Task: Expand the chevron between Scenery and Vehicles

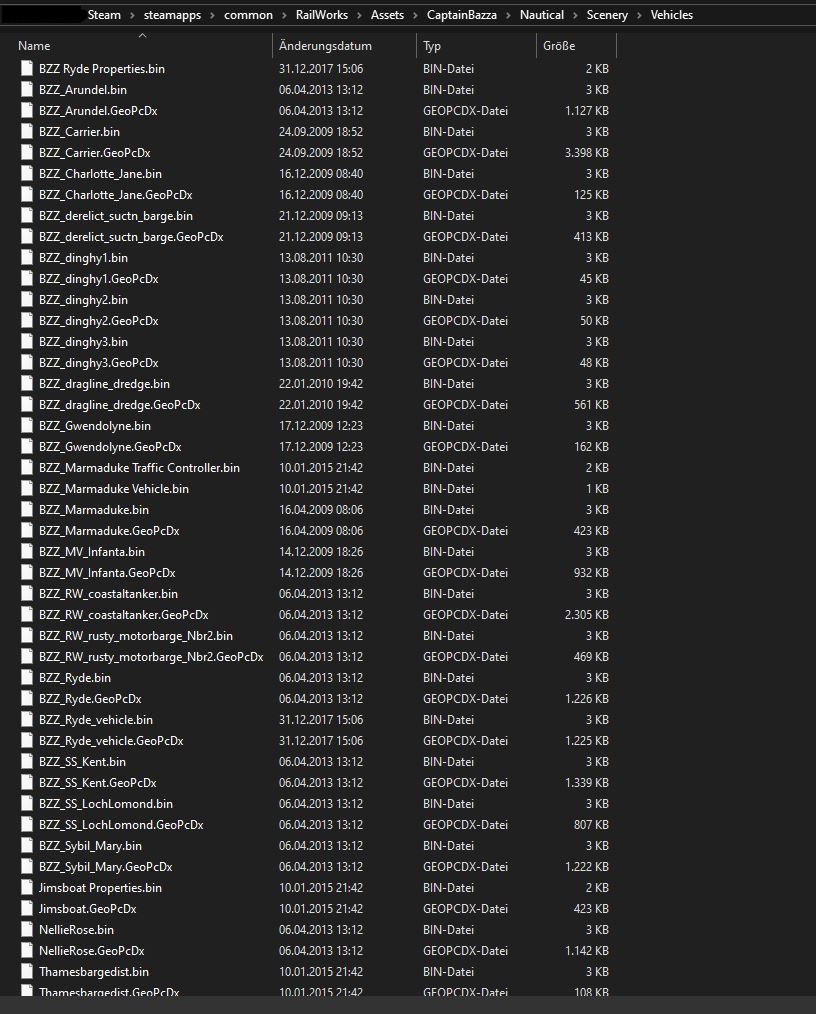Action: click(639, 15)
